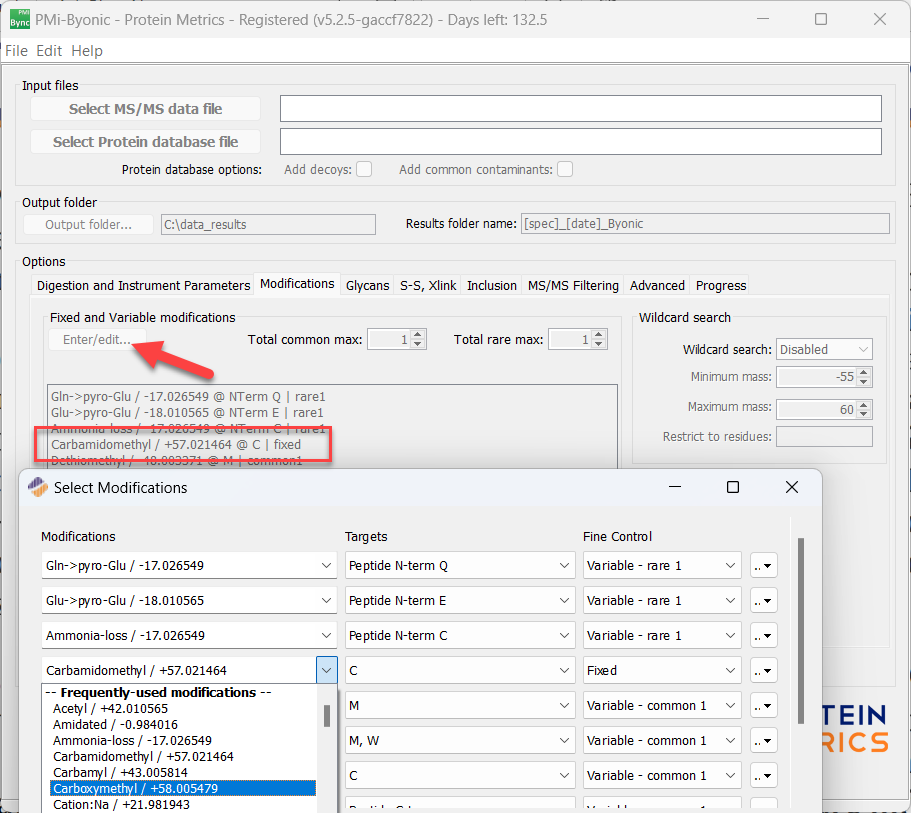Click the Output folder... button
The height and width of the screenshot is (813, 911).
point(88,224)
